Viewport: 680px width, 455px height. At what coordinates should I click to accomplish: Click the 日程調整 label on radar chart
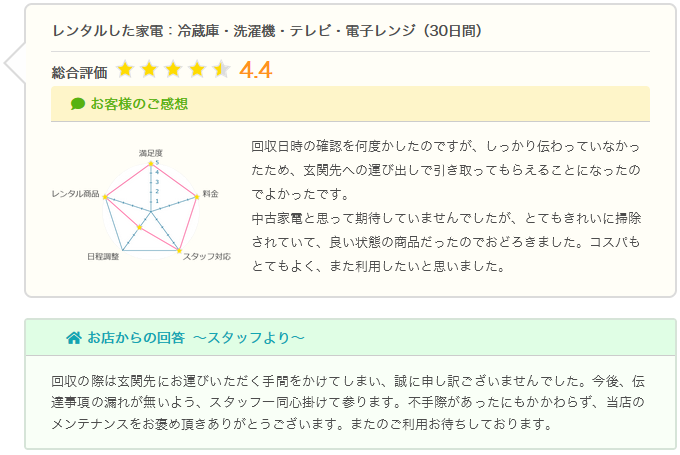pyautogui.click(x=103, y=256)
